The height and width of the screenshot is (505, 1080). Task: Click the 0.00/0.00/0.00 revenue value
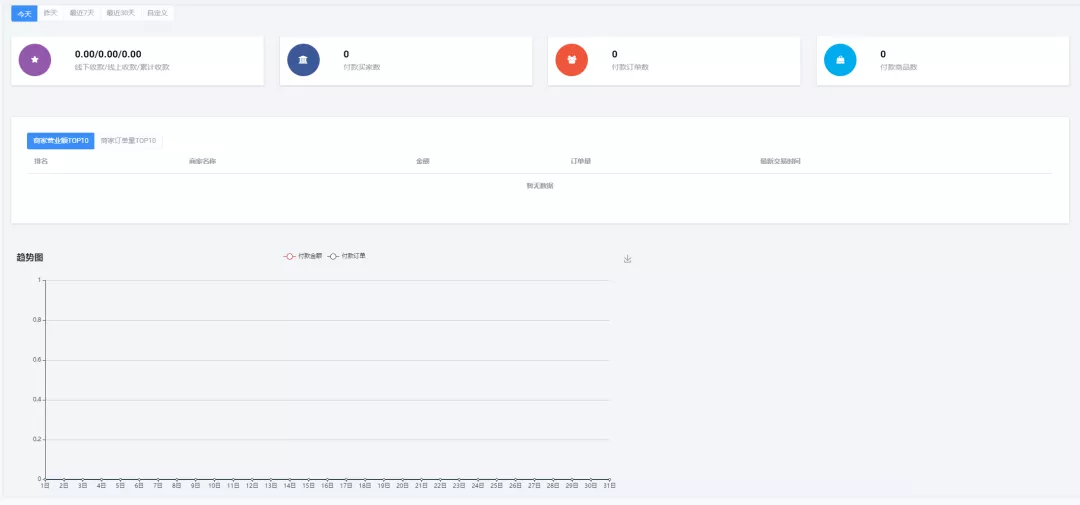click(108, 54)
